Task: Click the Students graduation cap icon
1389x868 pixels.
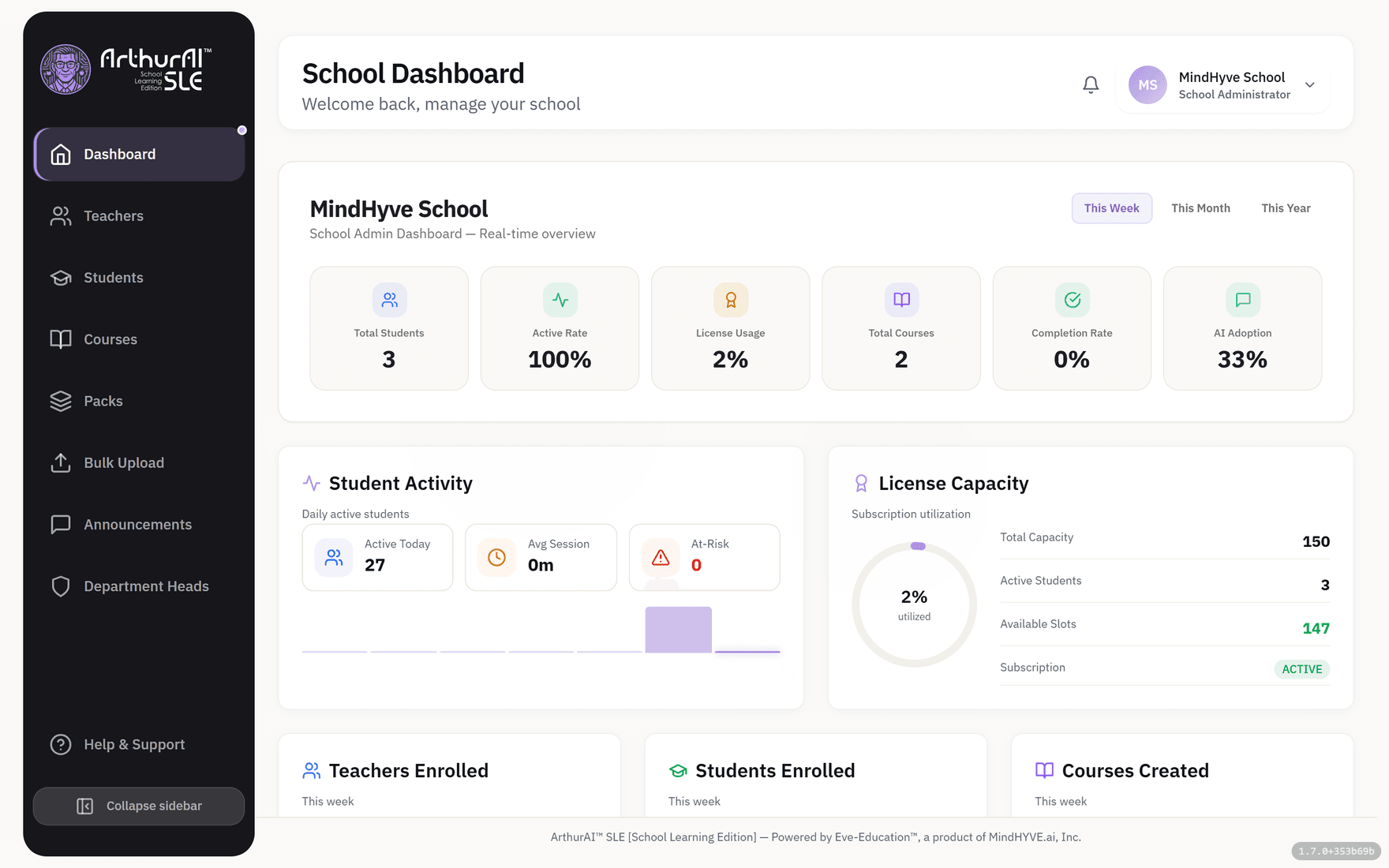Action: tap(61, 278)
